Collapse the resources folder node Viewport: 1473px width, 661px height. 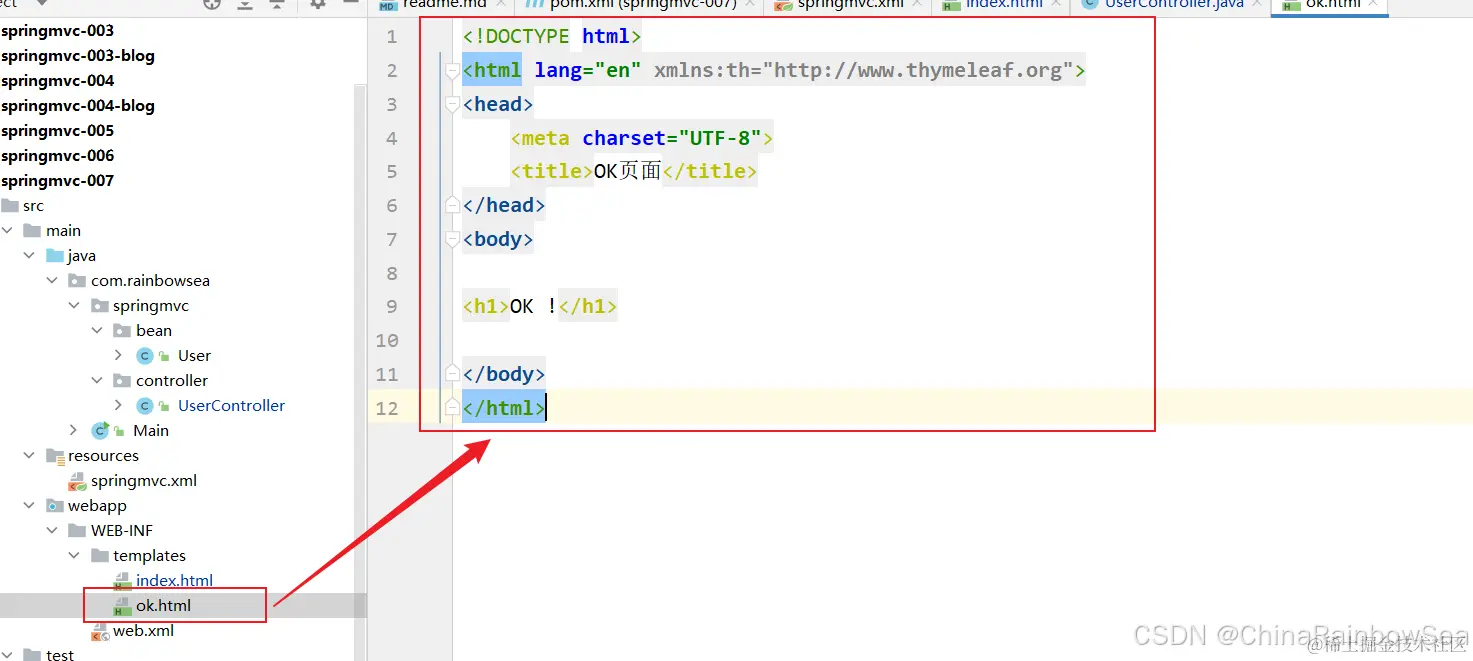pos(30,456)
